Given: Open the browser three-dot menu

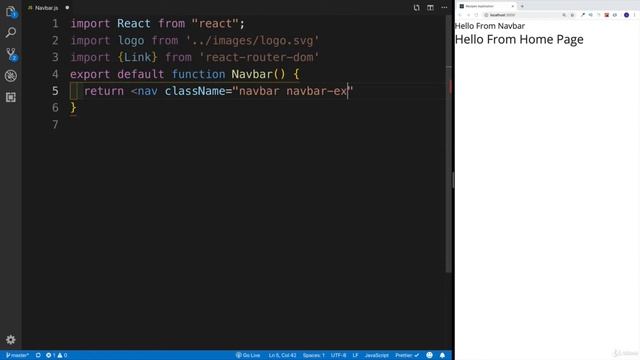Looking at the screenshot, I should pyautogui.click(x=635, y=15).
